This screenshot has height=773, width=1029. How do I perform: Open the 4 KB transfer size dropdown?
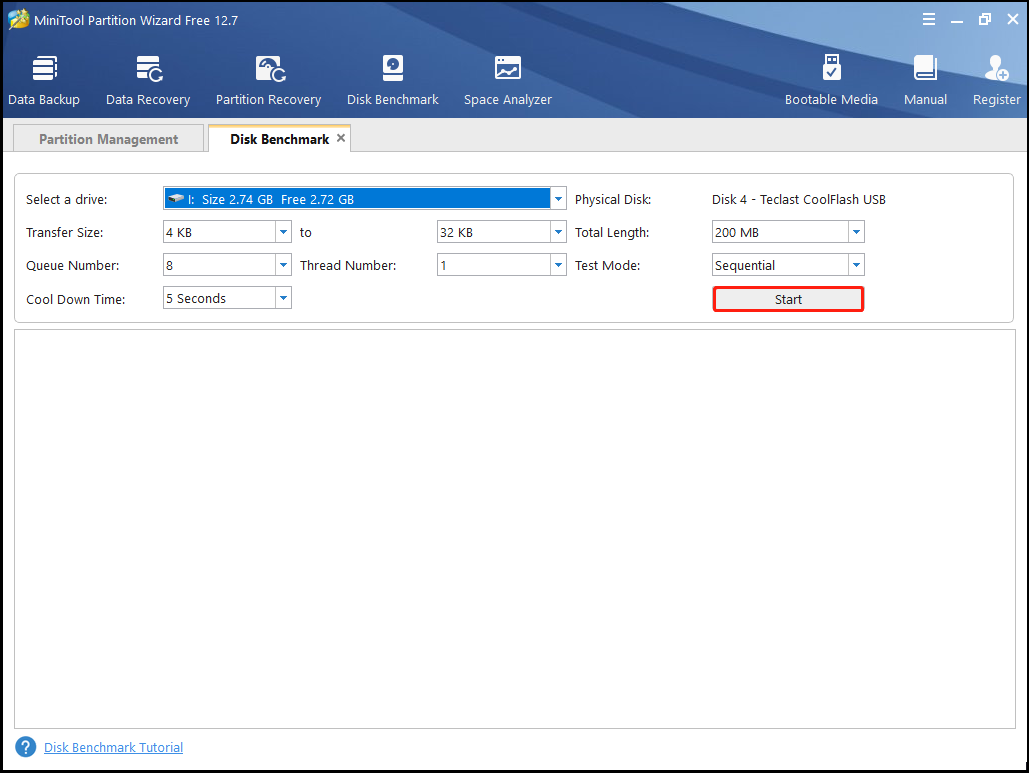coord(283,232)
